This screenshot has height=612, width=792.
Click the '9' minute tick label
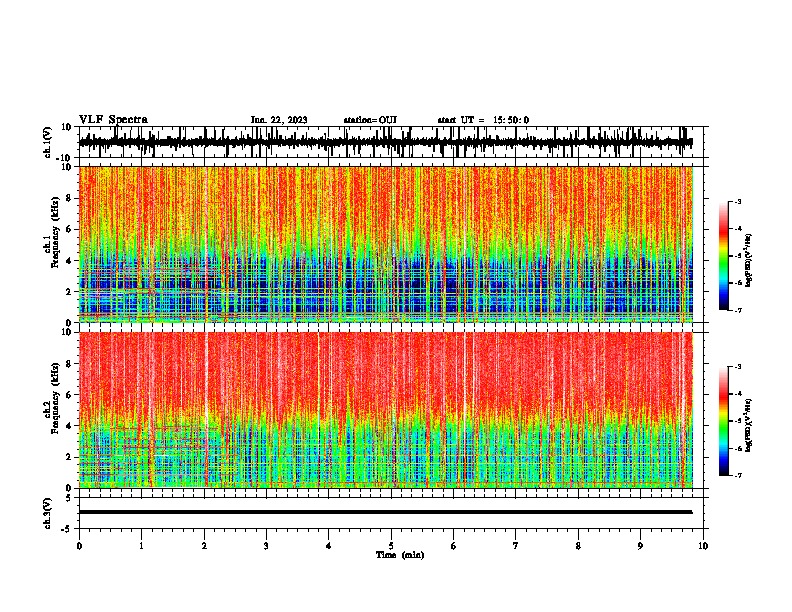640,546
